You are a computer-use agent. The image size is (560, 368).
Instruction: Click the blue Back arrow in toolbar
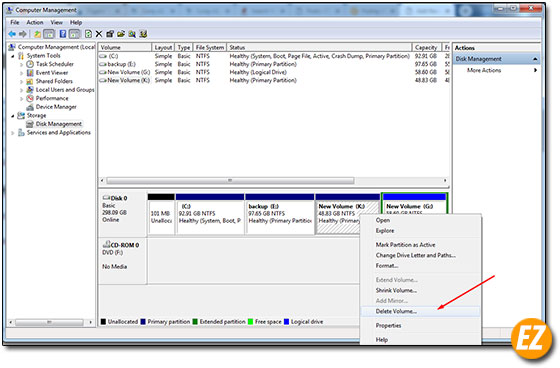pyautogui.click(x=12, y=34)
